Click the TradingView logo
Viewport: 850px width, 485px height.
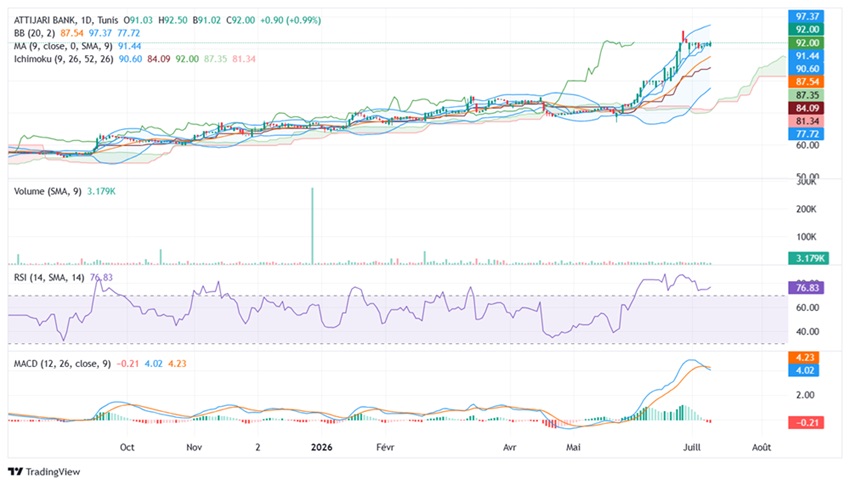(x=44, y=471)
